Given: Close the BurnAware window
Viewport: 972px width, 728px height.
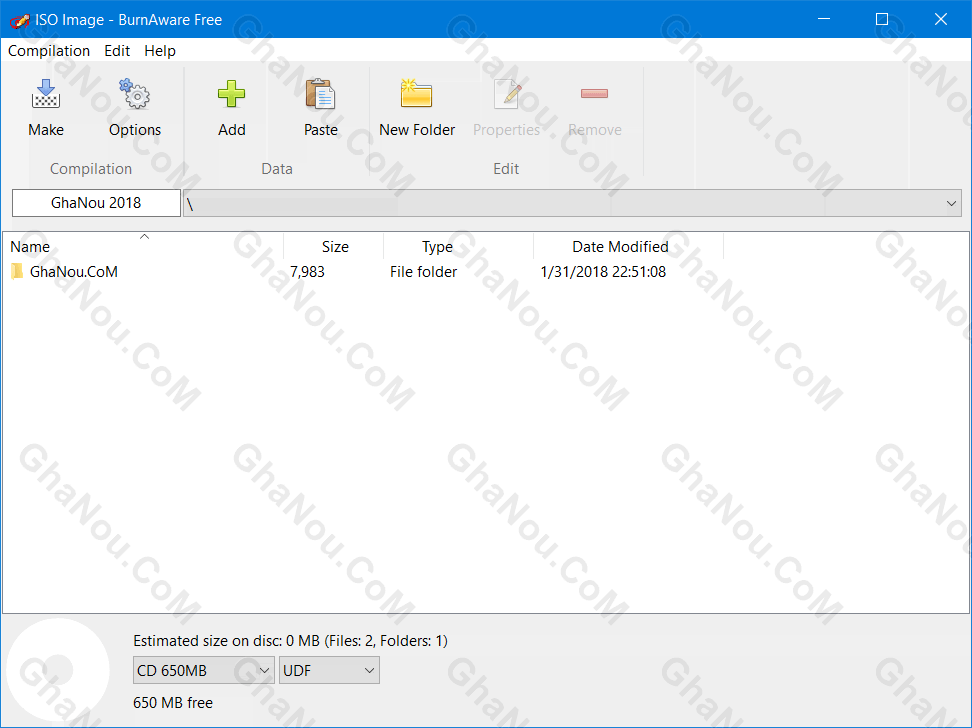Looking at the screenshot, I should tap(940, 19).
